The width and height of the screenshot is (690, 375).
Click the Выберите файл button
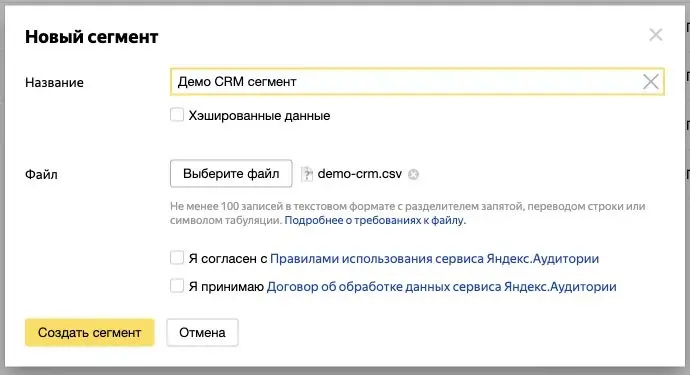231,173
